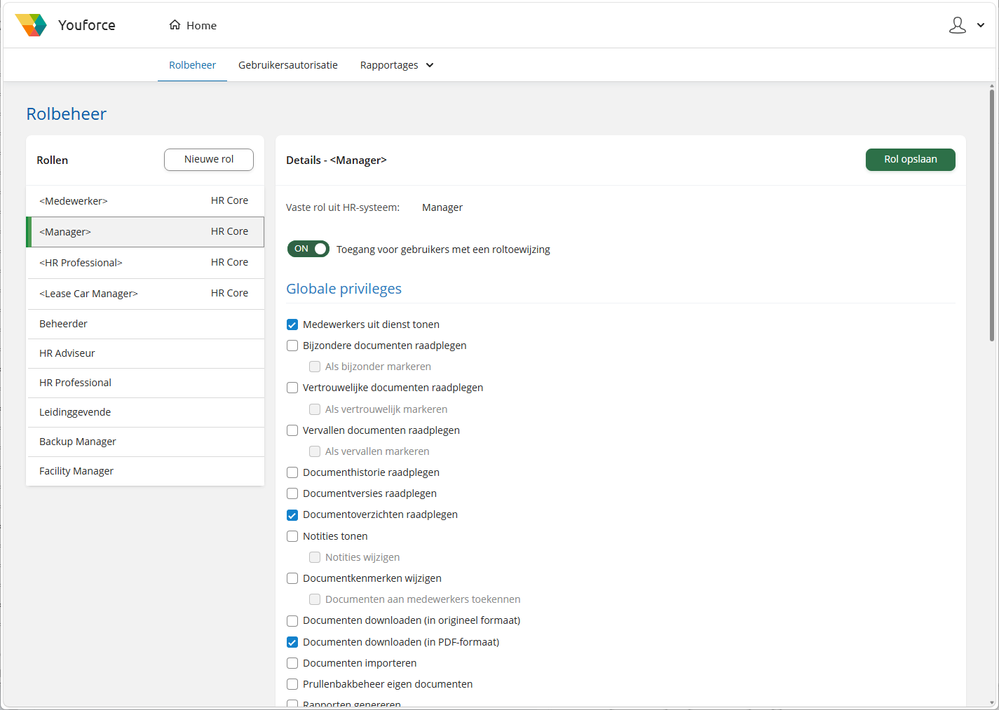Uncheck Documenten downloaden (in PDF-formaat)

(x=292, y=642)
